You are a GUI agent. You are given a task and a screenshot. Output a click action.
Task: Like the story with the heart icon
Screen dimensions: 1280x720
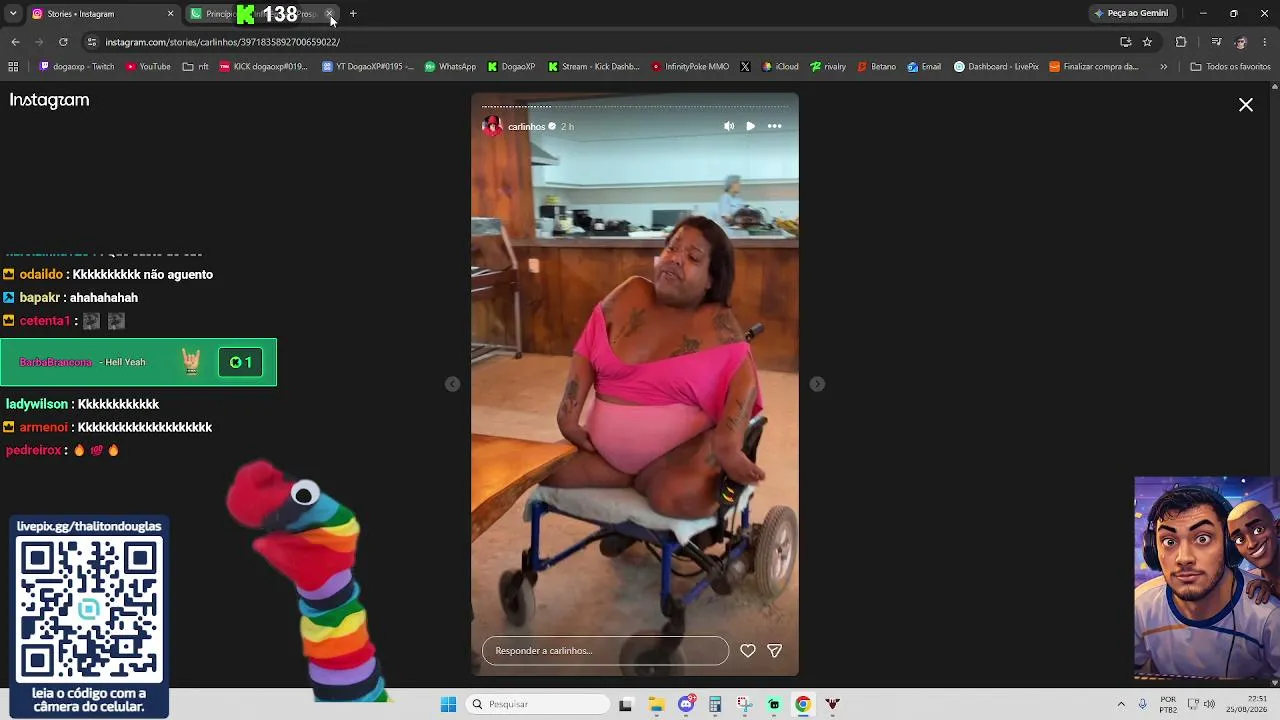[x=748, y=651]
